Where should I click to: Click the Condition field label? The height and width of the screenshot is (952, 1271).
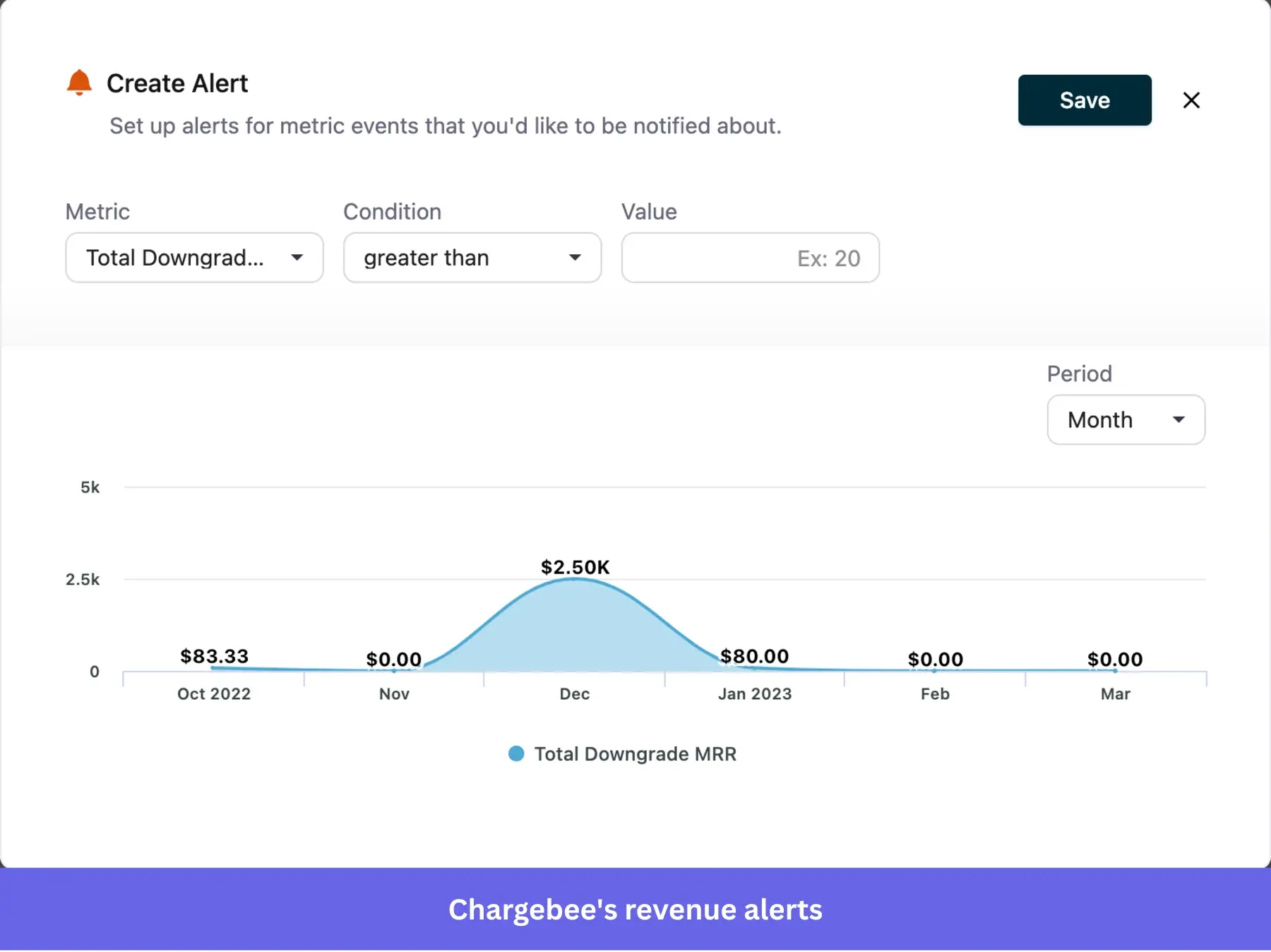coord(392,211)
